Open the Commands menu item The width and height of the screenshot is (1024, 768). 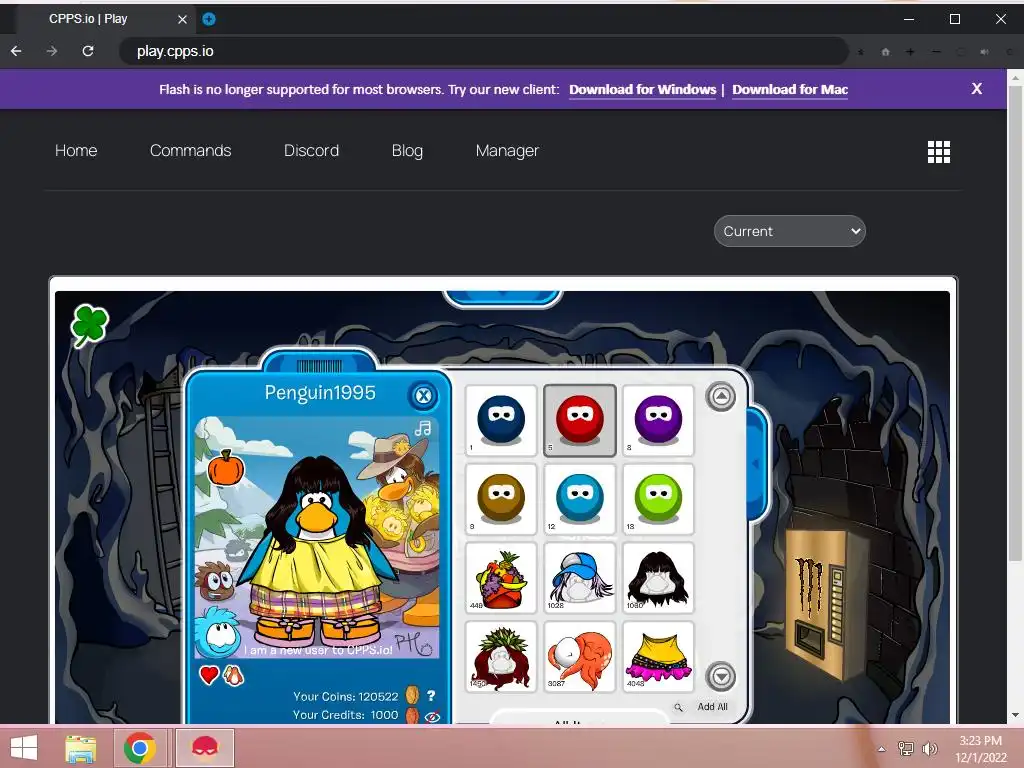[190, 150]
